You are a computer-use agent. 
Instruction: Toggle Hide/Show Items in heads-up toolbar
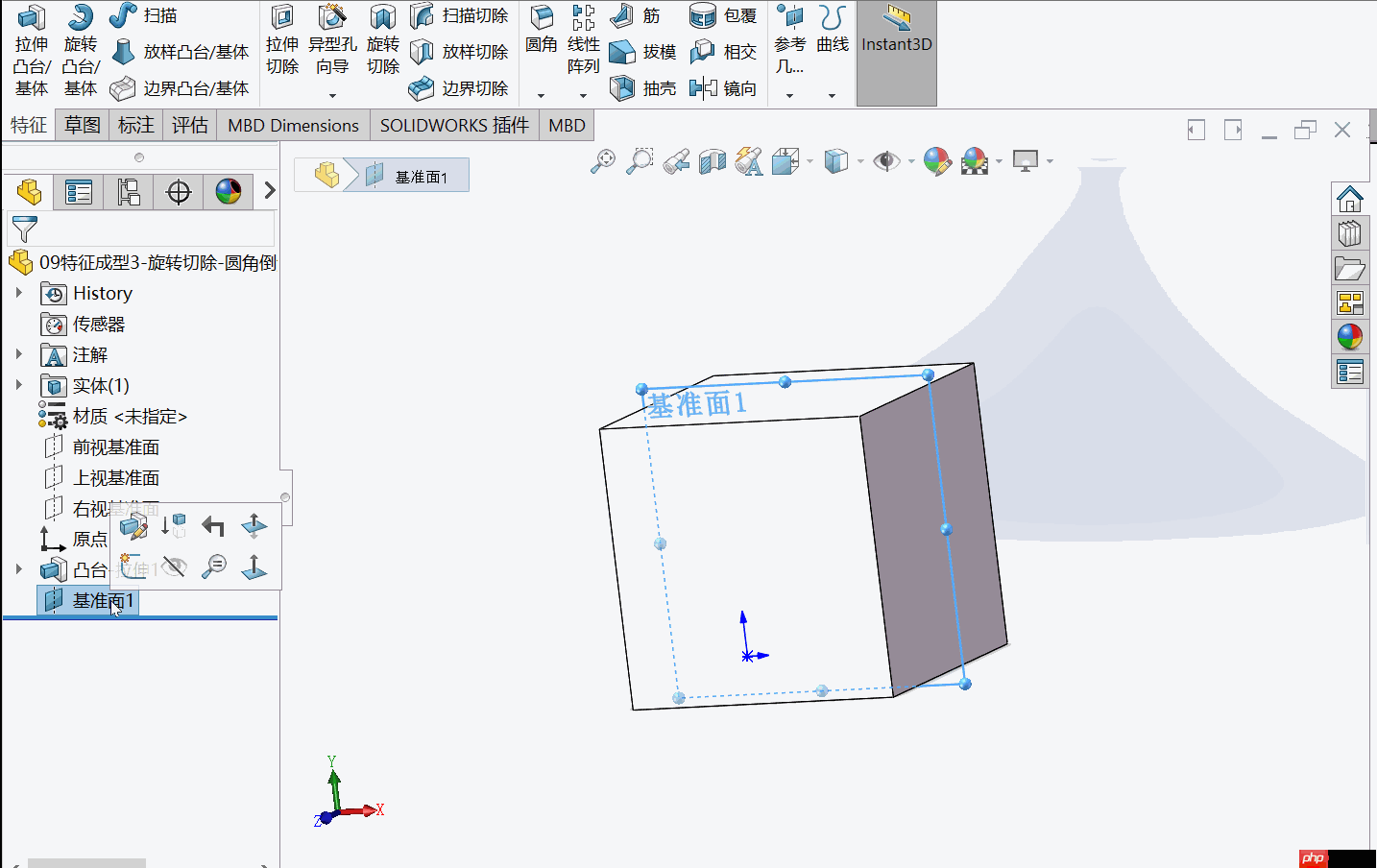tap(885, 161)
